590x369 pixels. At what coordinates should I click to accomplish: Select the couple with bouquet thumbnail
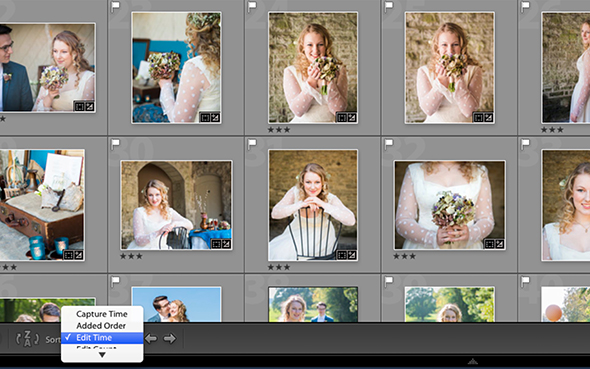coord(47,68)
